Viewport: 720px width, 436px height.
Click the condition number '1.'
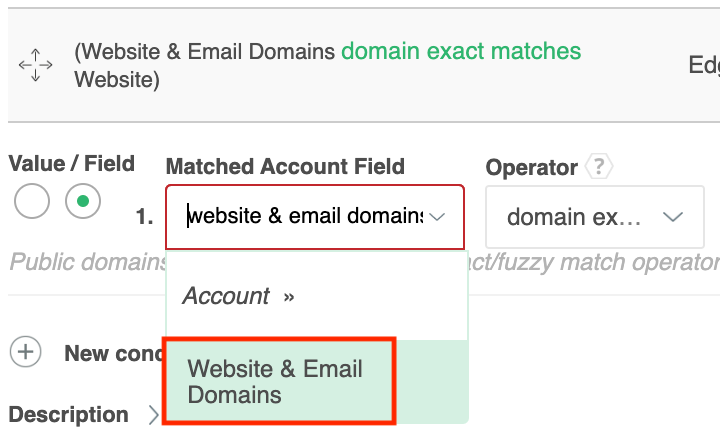coord(145,217)
